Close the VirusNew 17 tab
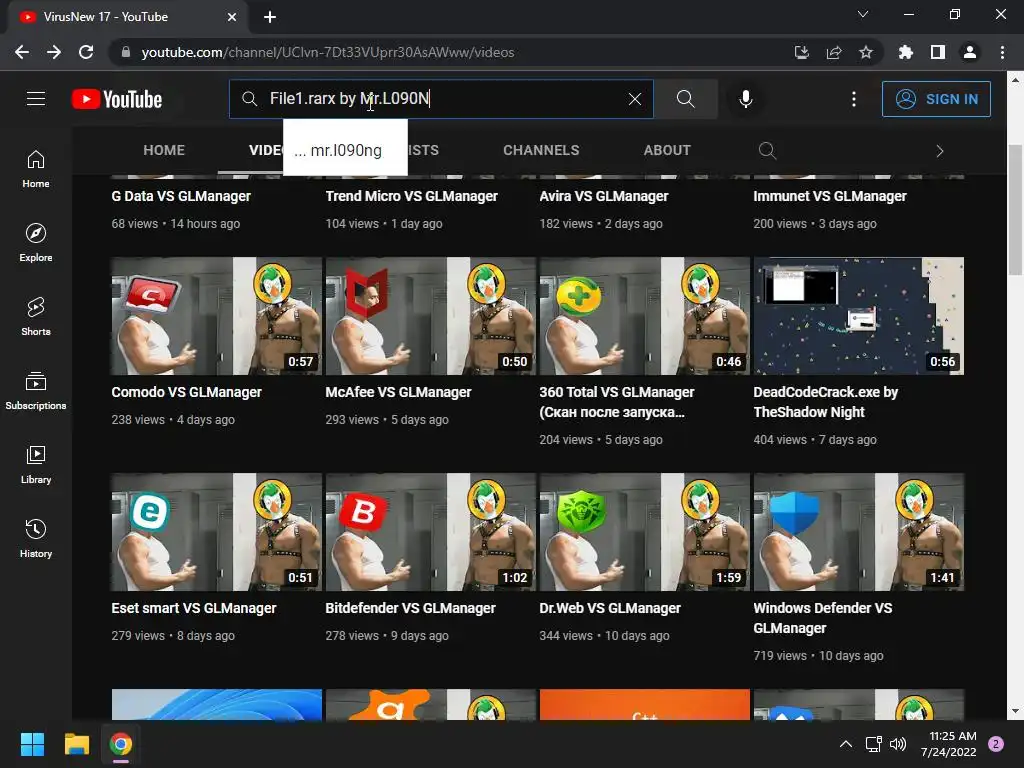 coord(232,17)
